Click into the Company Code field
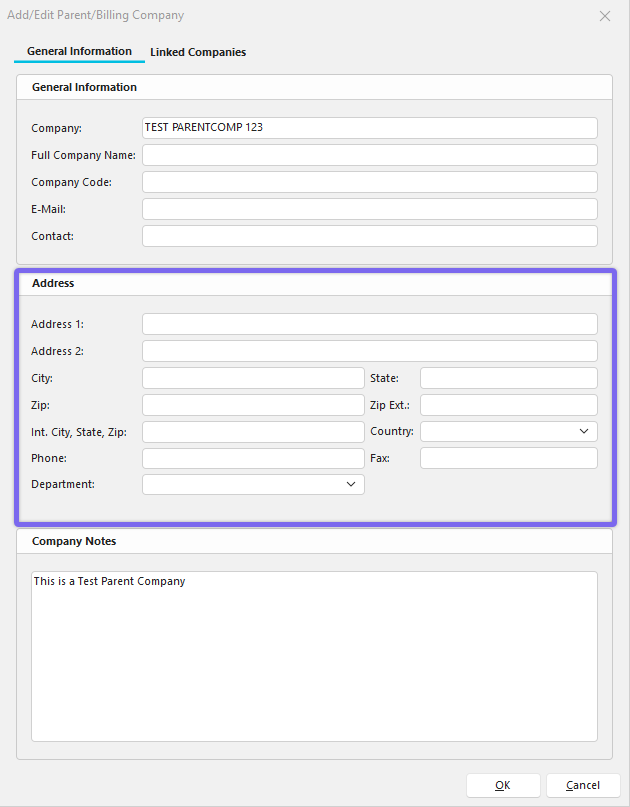This screenshot has width=630, height=807. click(369, 182)
